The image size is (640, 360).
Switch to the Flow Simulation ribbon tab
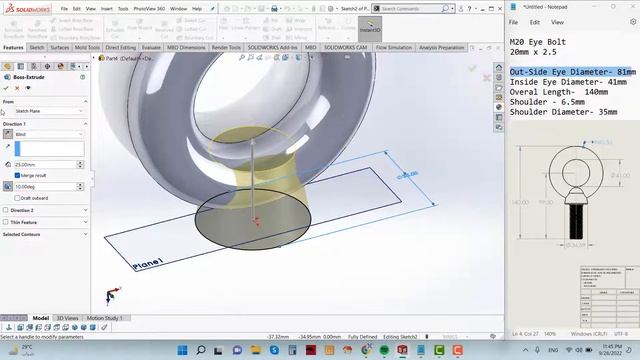coord(393,48)
